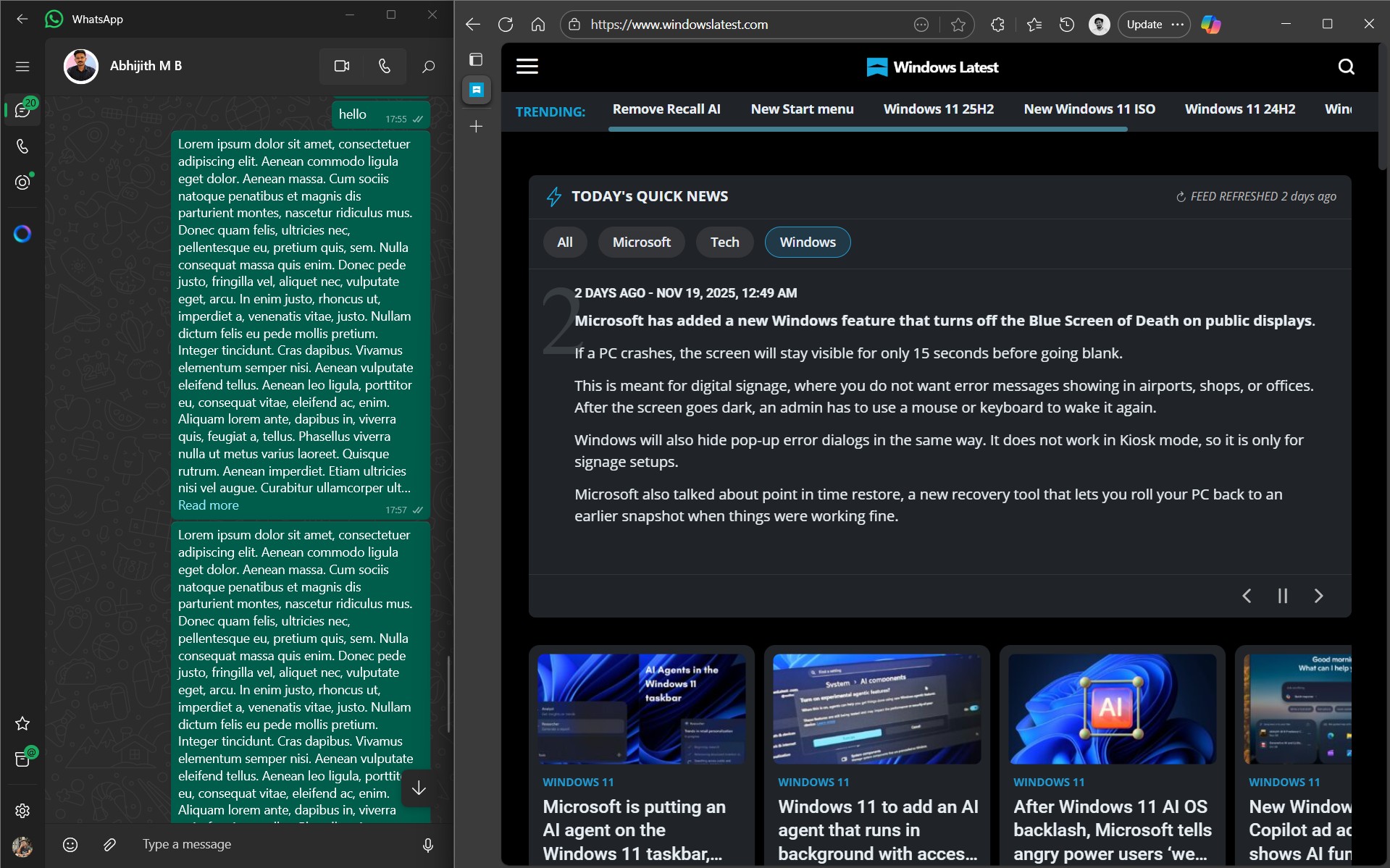
Task: Switch to Chats tab in WhatsApp
Action: (x=22, y=109)
